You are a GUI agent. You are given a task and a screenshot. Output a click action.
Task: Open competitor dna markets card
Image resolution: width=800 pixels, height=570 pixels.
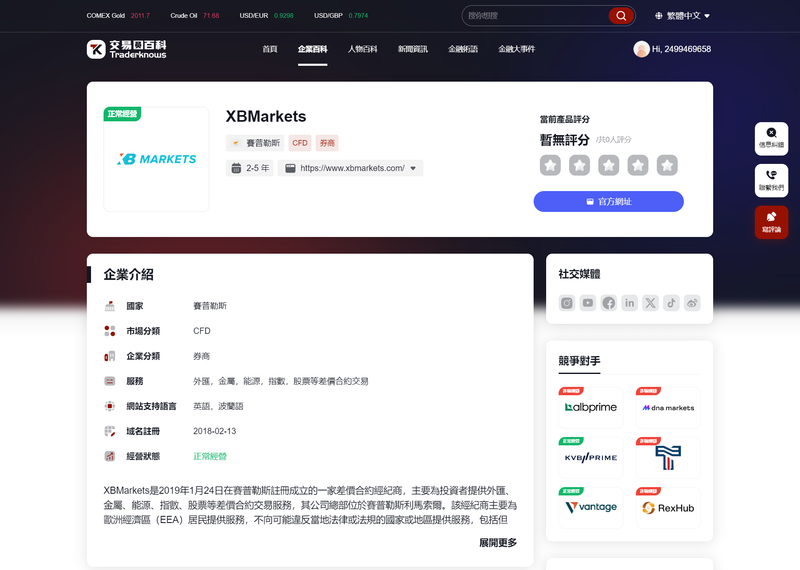tap(668, 407)
